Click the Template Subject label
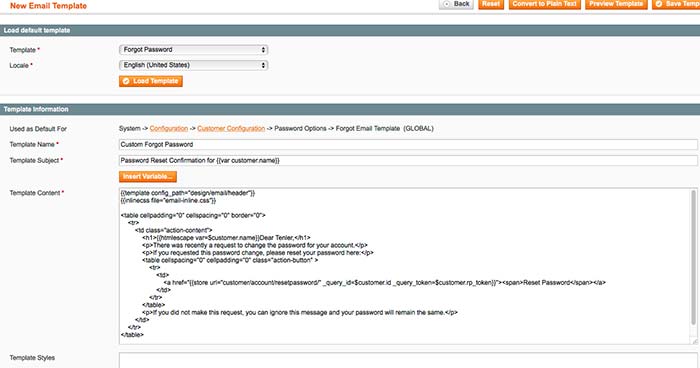This screenshot has width=700, height=368. point(34,160)
